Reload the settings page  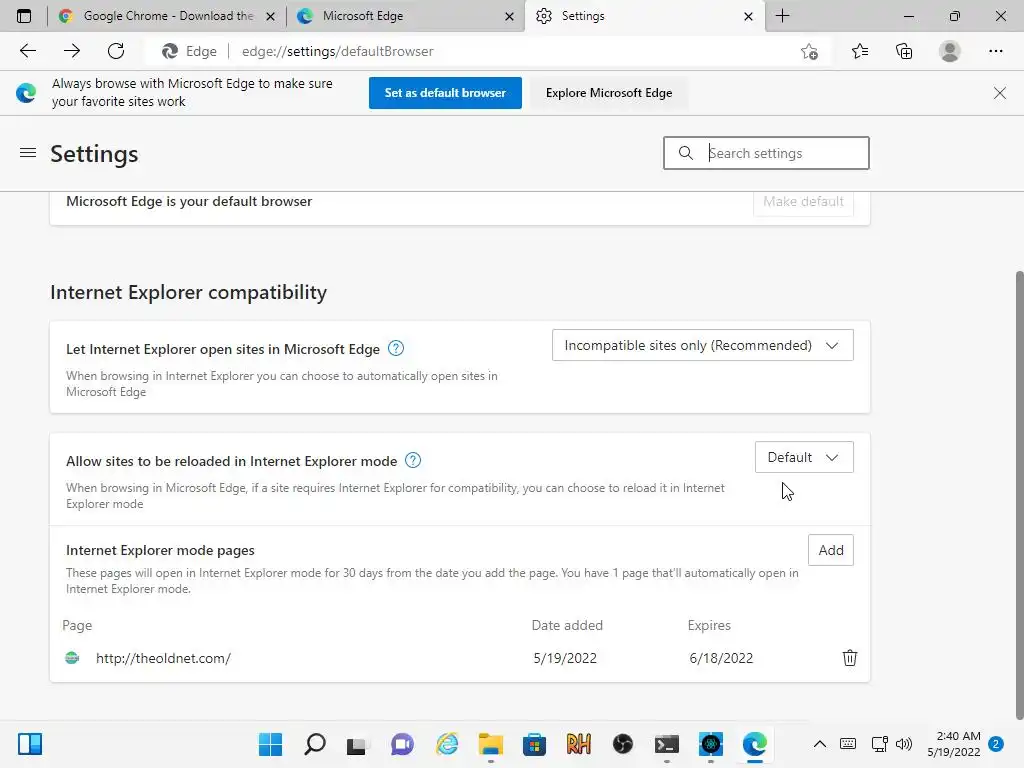116,51
